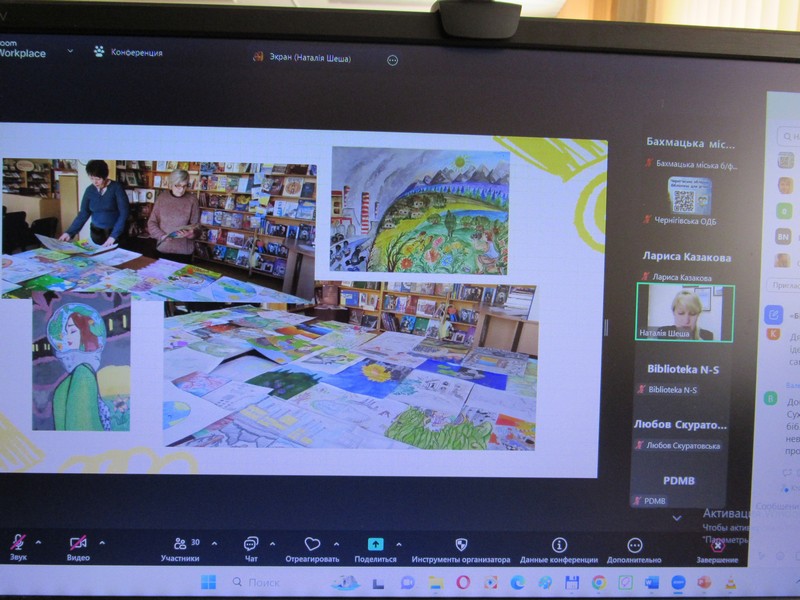Show more participants with down chevron
The width and height of the screenshot is (800, 600).
coord(677,518)
